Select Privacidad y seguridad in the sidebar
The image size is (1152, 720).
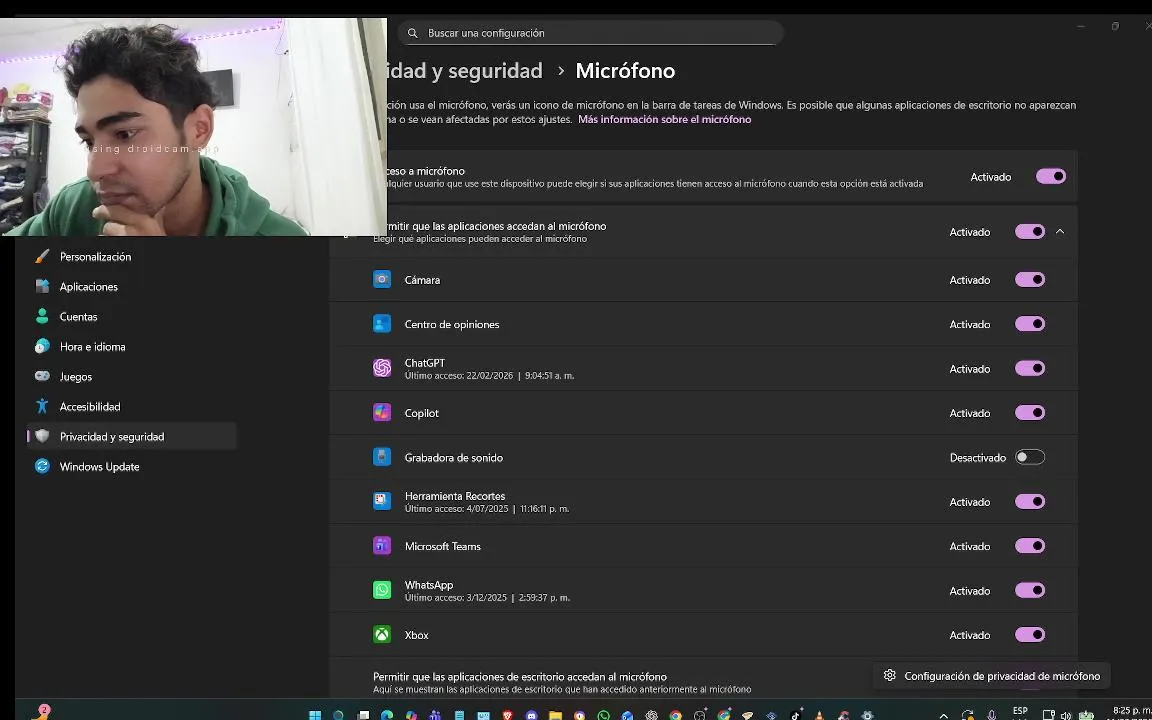coord(132,436)
